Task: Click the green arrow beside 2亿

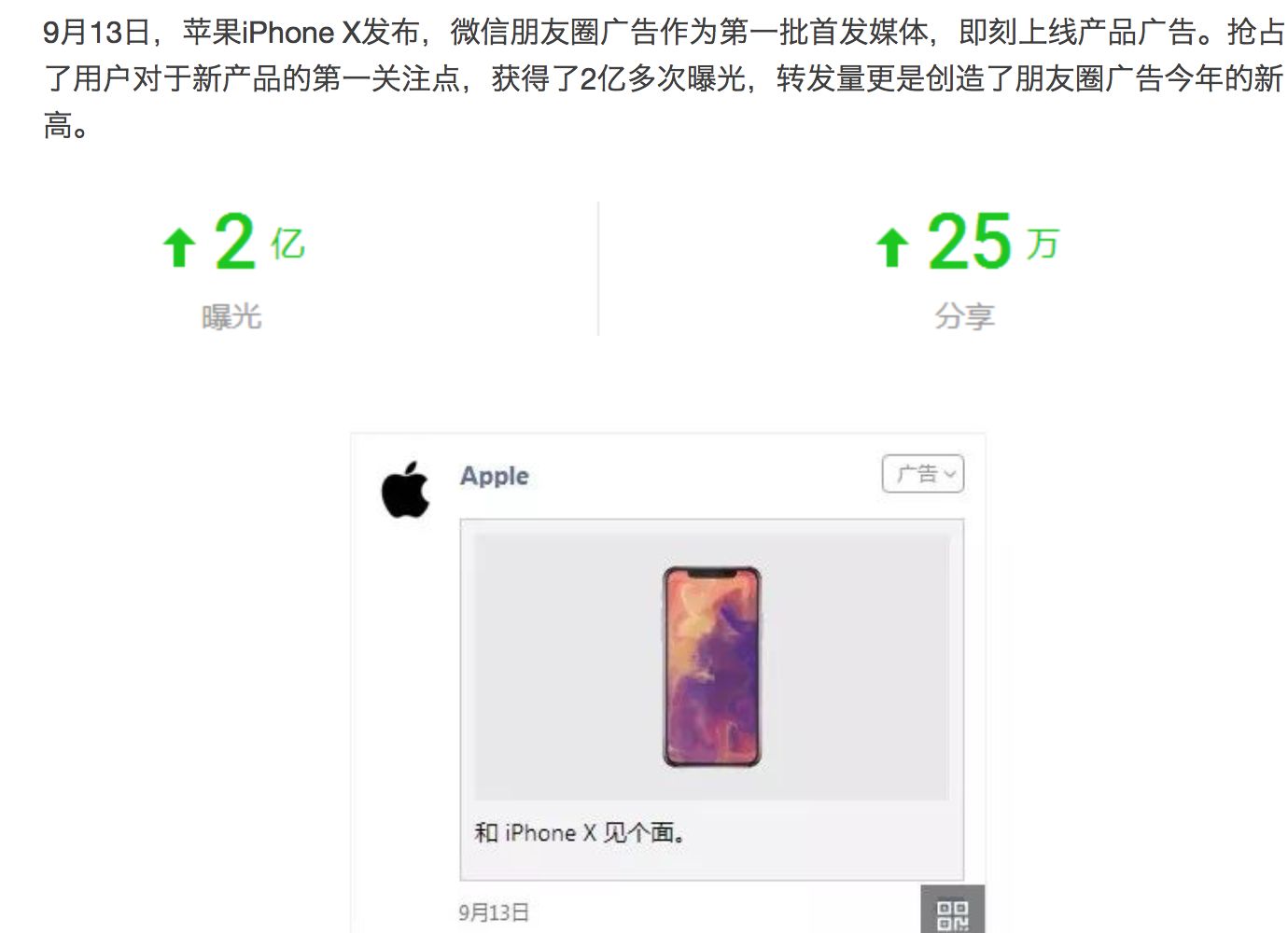Action: [x=179, y=248]
